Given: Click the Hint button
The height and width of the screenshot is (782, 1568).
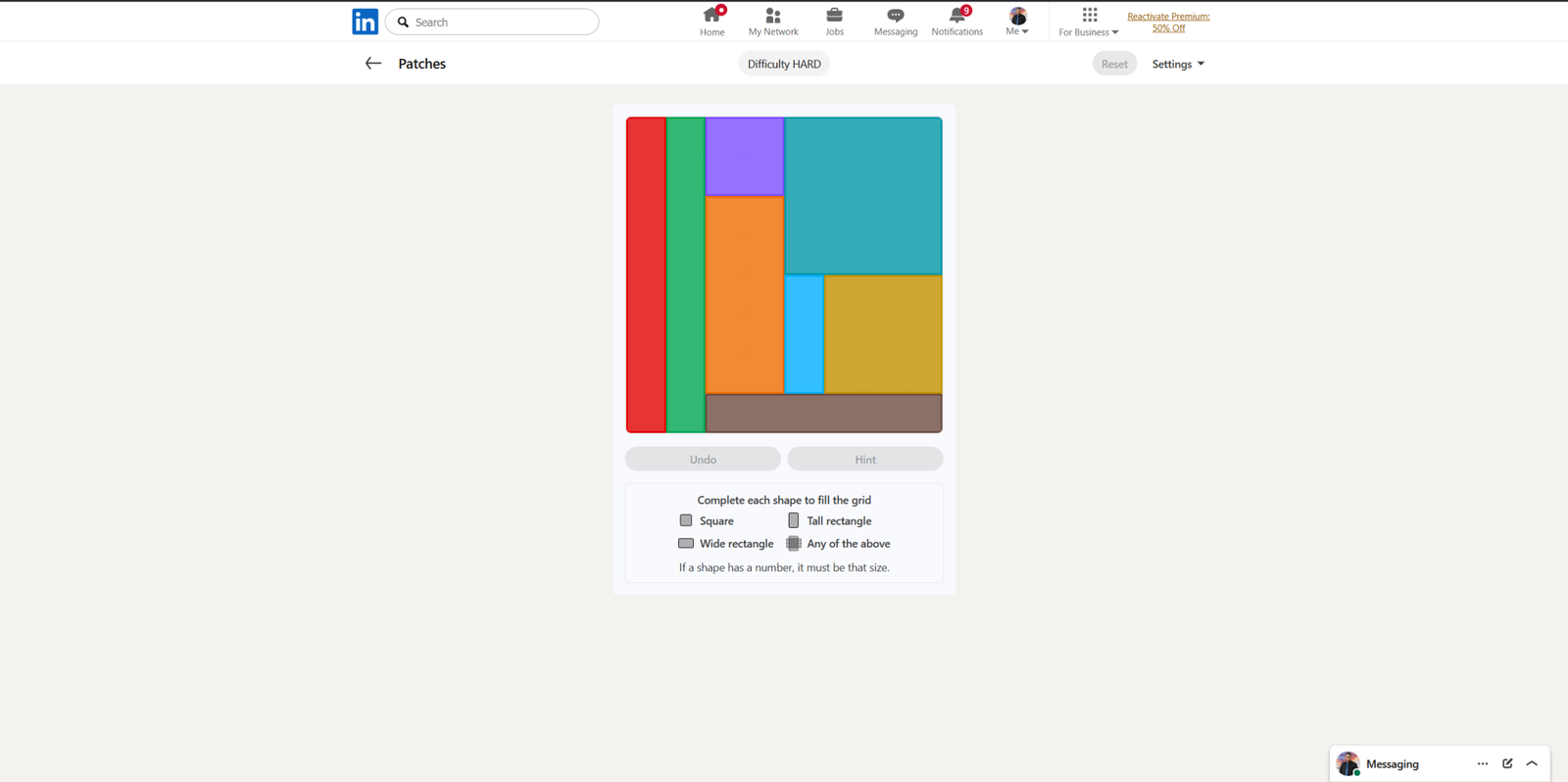Looking at the screenshot, I should tap(865, 459).
